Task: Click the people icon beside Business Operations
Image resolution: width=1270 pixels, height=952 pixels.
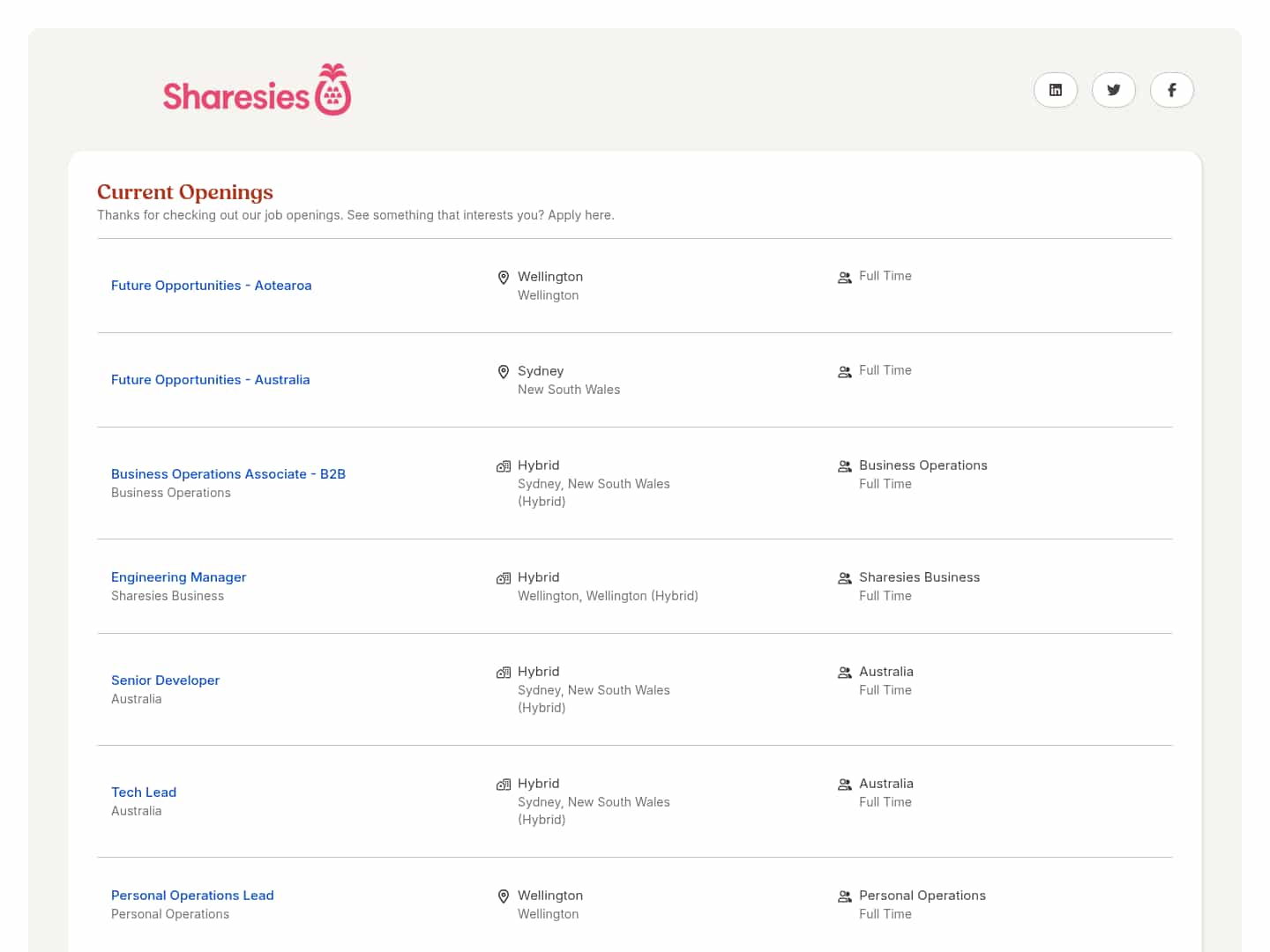Action: tap(844, 466)
